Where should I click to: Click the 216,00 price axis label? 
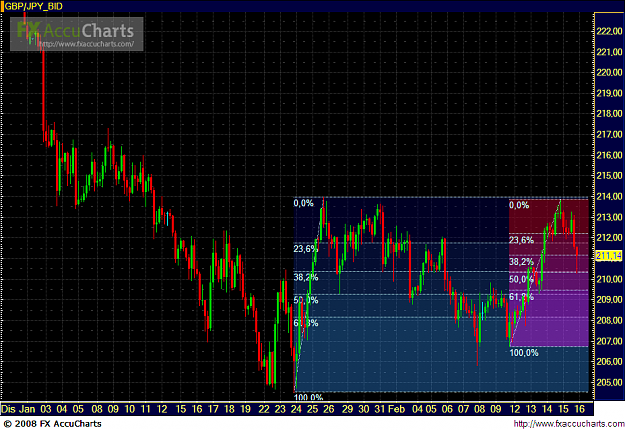pyautogui.click(x=609, y=155)
